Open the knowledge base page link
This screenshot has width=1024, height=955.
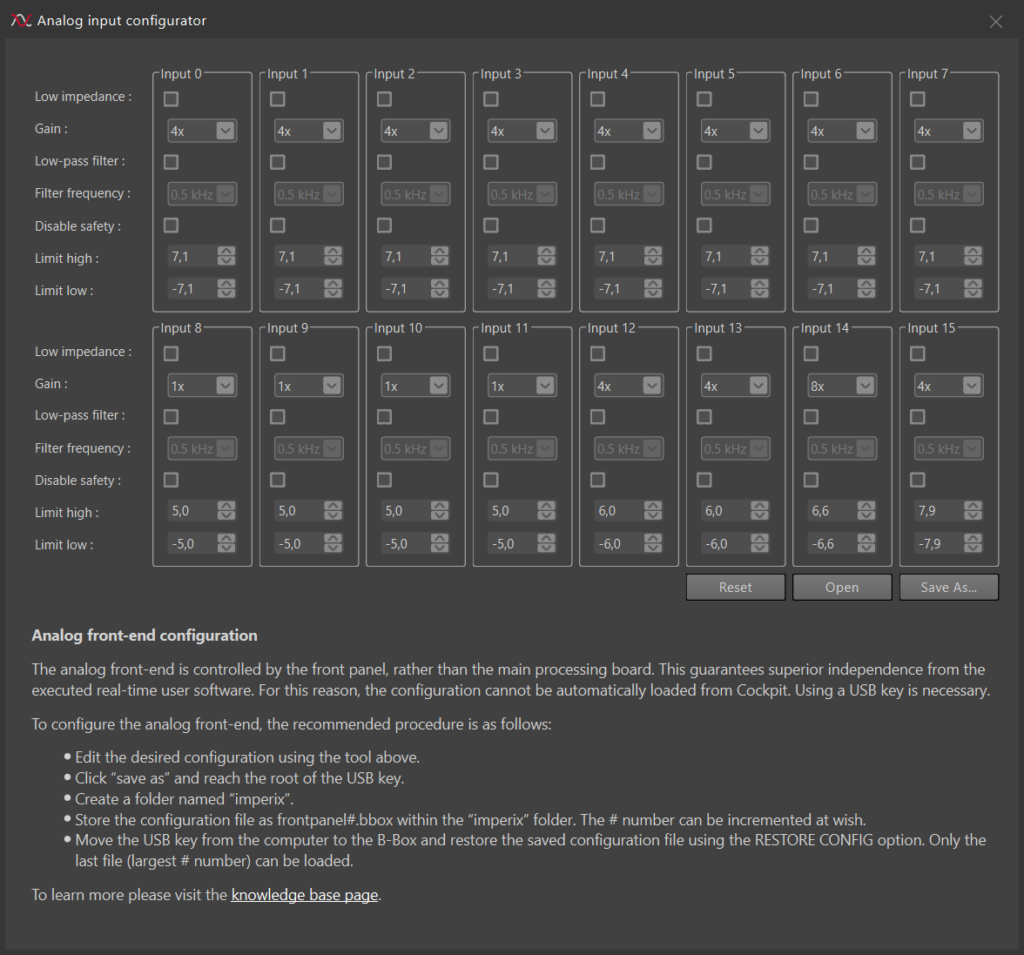304,895
